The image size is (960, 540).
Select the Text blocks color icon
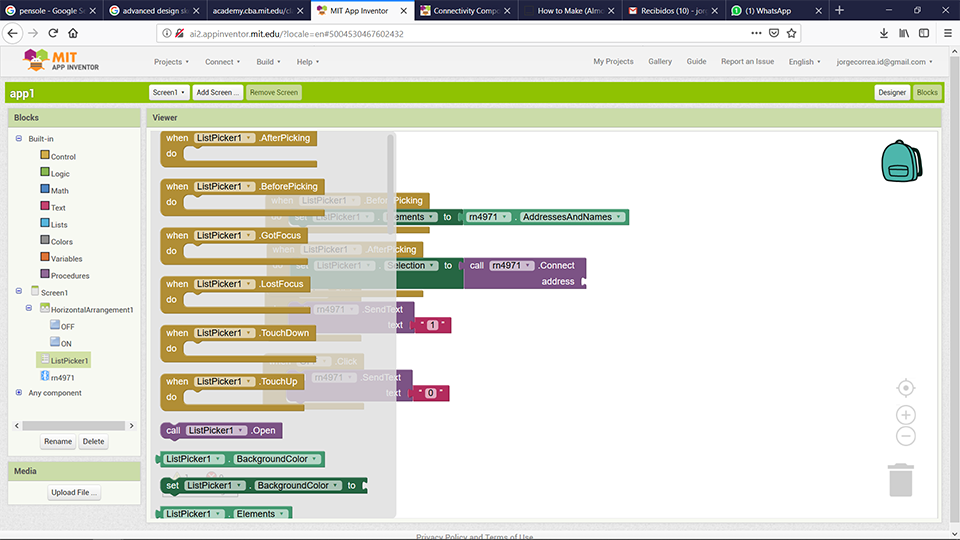pyautogui.click(x=45, y=206)
